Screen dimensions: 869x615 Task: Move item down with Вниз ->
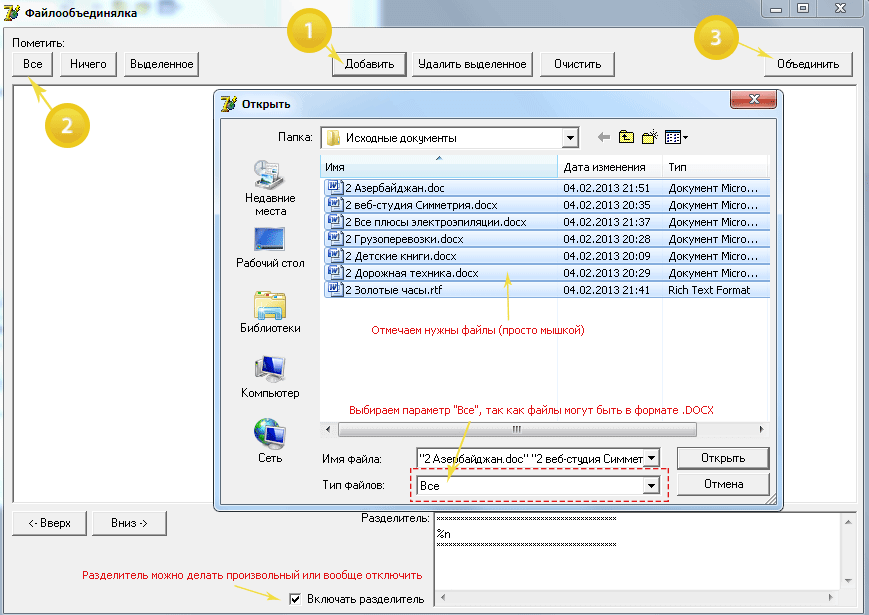pos(129,523)
